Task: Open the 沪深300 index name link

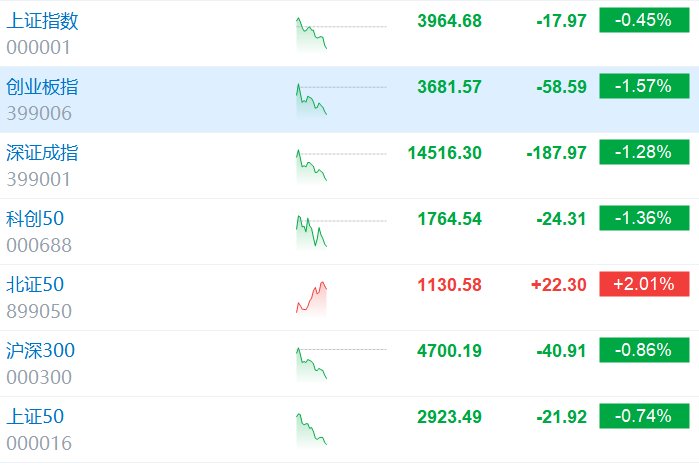Action: pyautogui.click(x=41, y=350)
